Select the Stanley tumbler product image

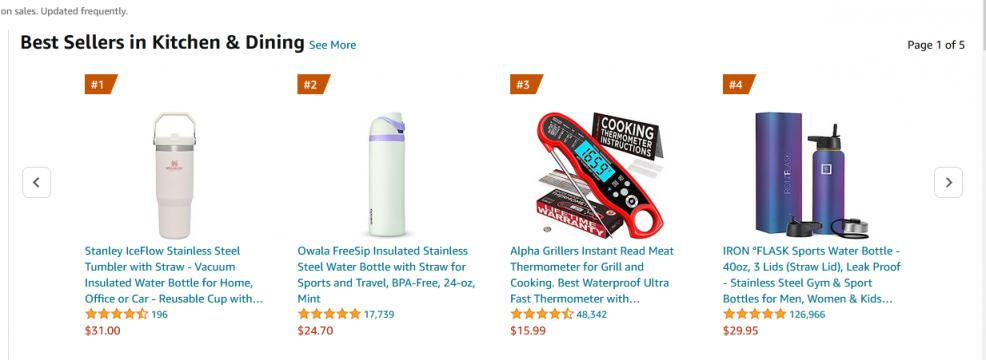click(174, 175)
